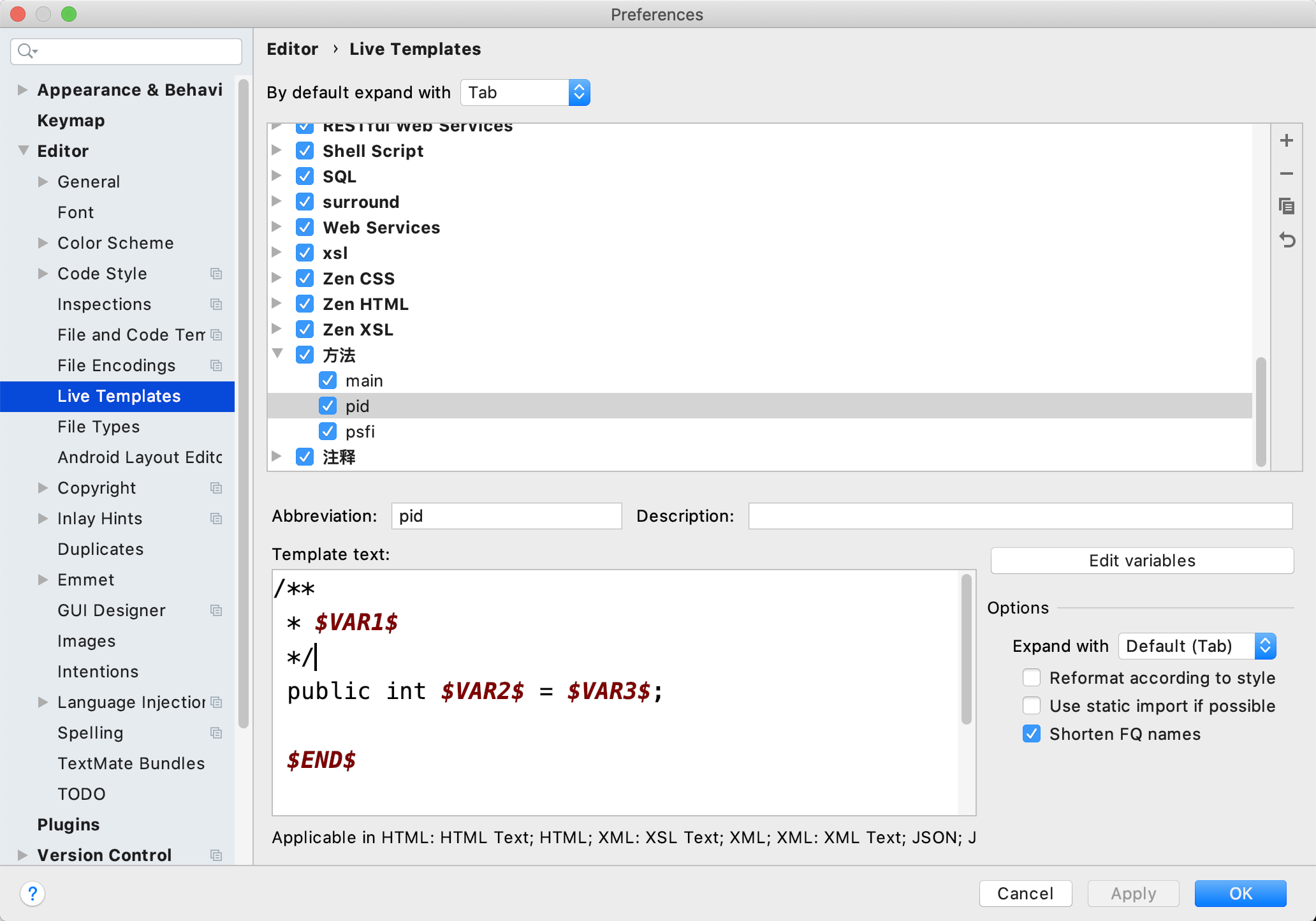Screen dimensions: 1316x921
Task: Uncheck the Shell Script template group
Action: tap(305, 151)
